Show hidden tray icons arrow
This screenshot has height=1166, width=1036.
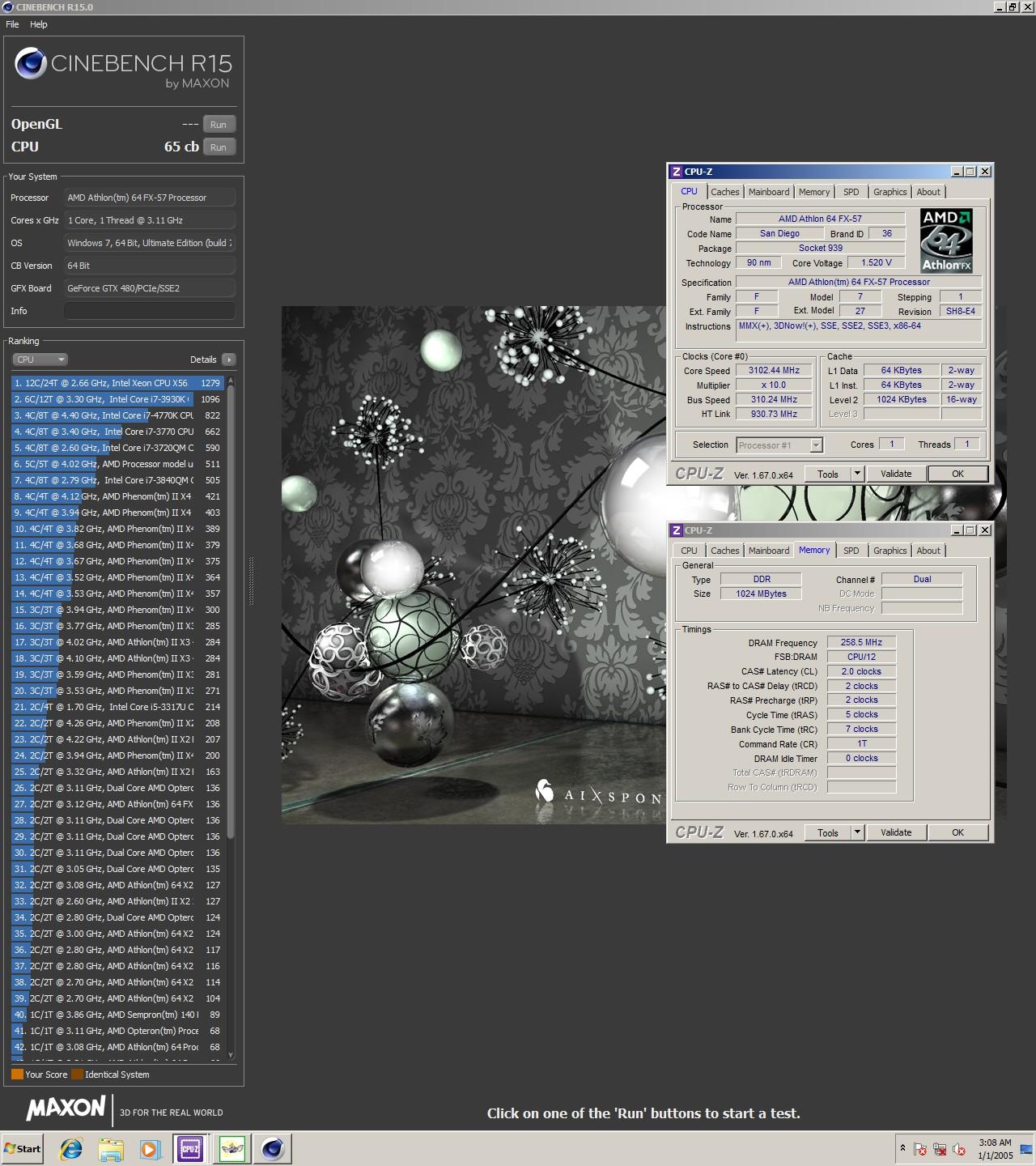pos(902,1148)
